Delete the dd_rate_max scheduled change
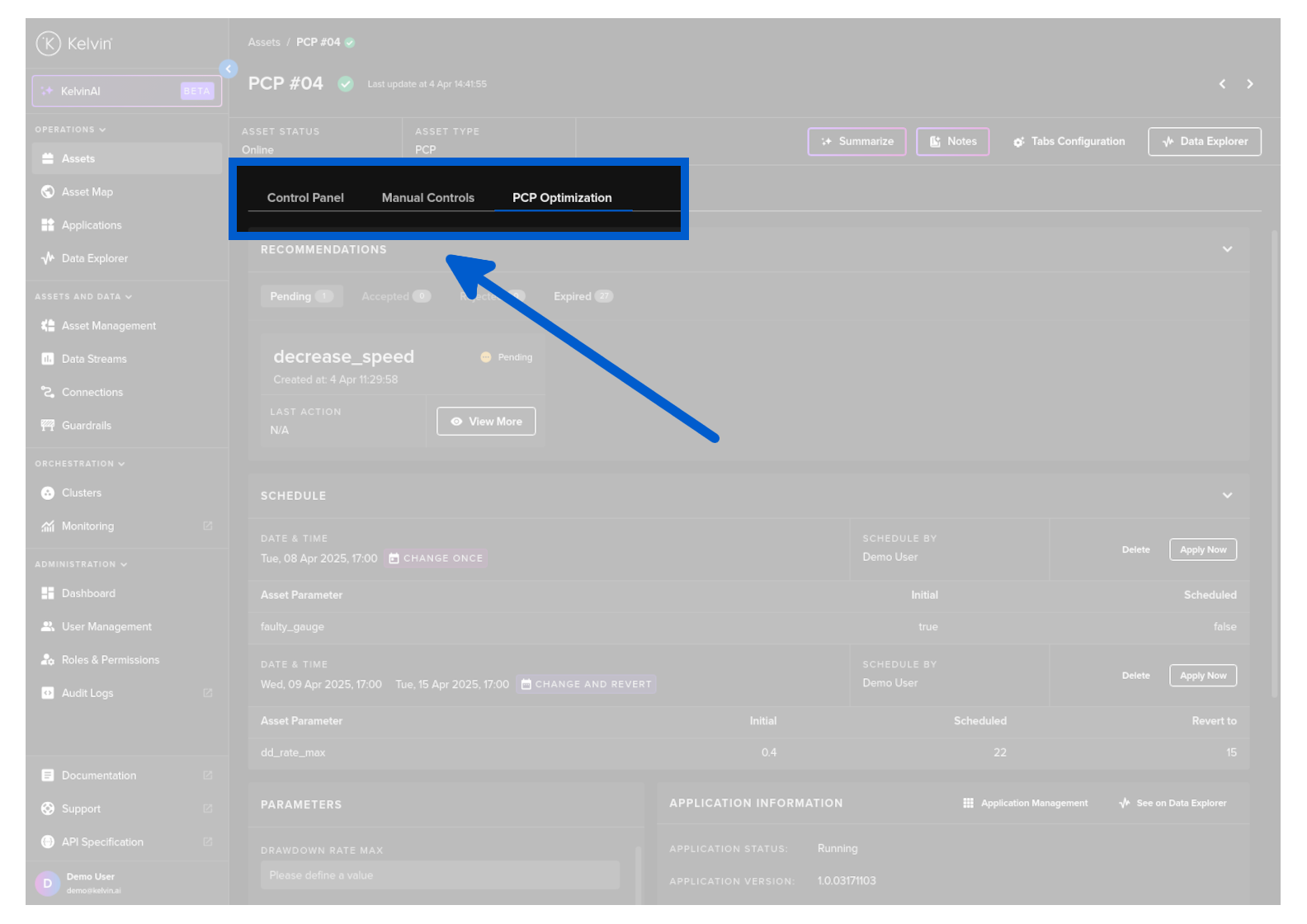This screenshot has width=1307, height=924. point(1135,676)
